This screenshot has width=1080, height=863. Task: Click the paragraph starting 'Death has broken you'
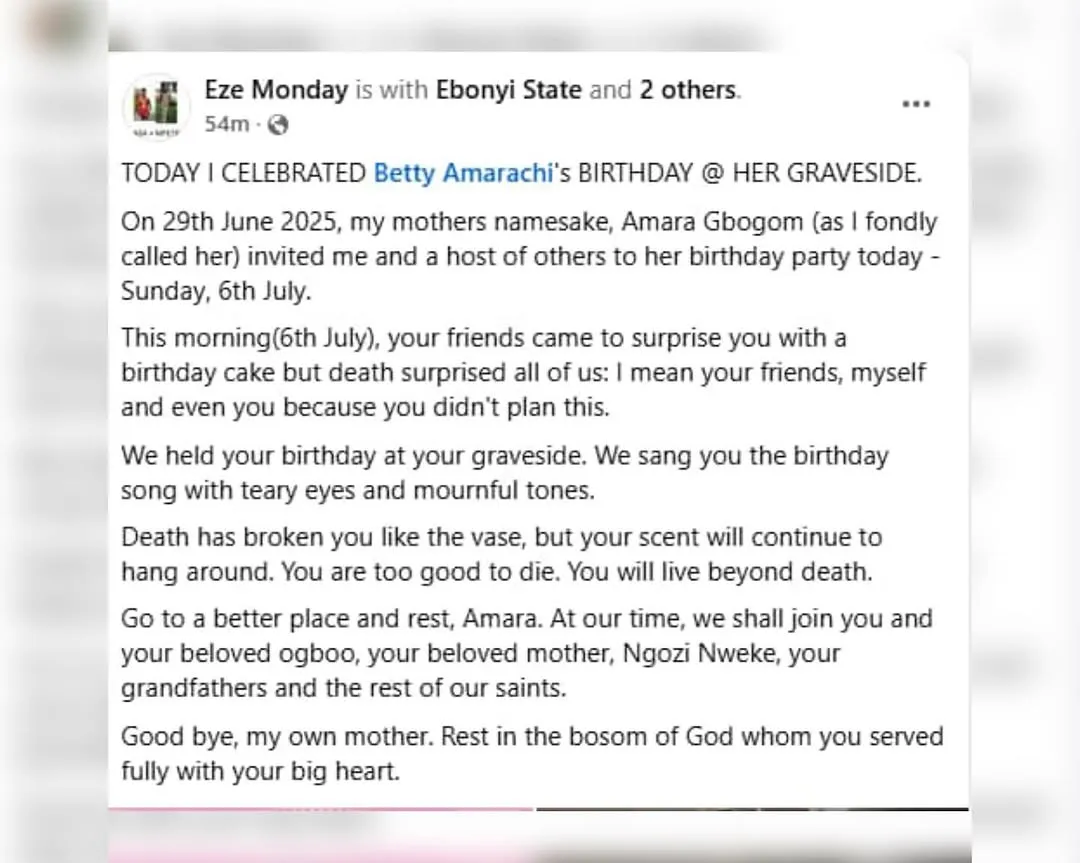pyautogui.click(x=501, y=555)
